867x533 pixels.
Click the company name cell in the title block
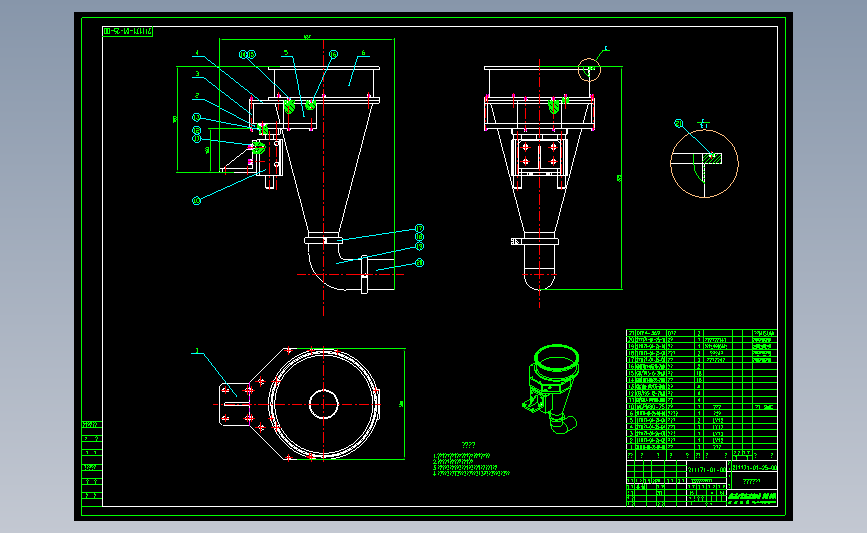tap(752, 498)
